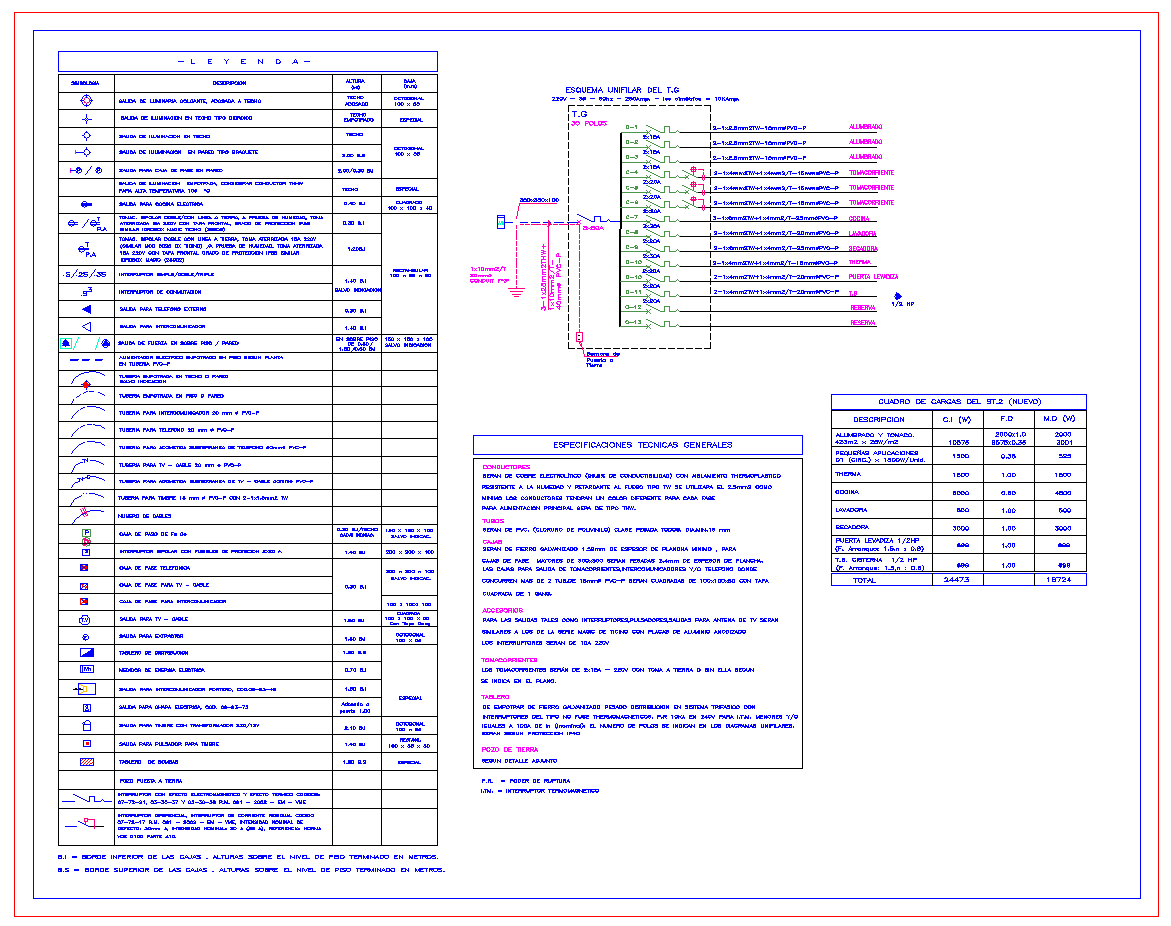Select the LEYENDA title box
Screen dimensions: 1171x926
247,61
